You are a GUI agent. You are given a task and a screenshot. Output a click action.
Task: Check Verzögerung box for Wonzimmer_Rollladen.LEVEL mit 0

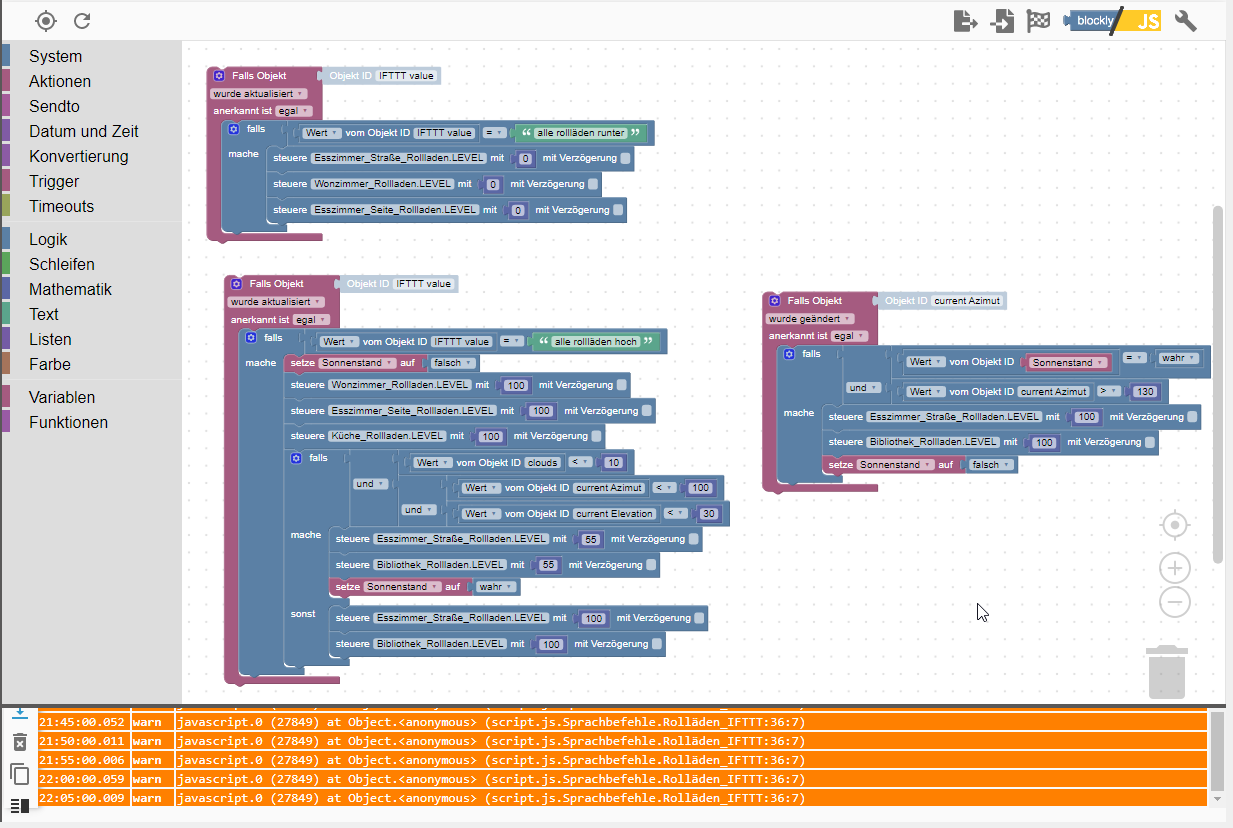(x=593, y=184)
